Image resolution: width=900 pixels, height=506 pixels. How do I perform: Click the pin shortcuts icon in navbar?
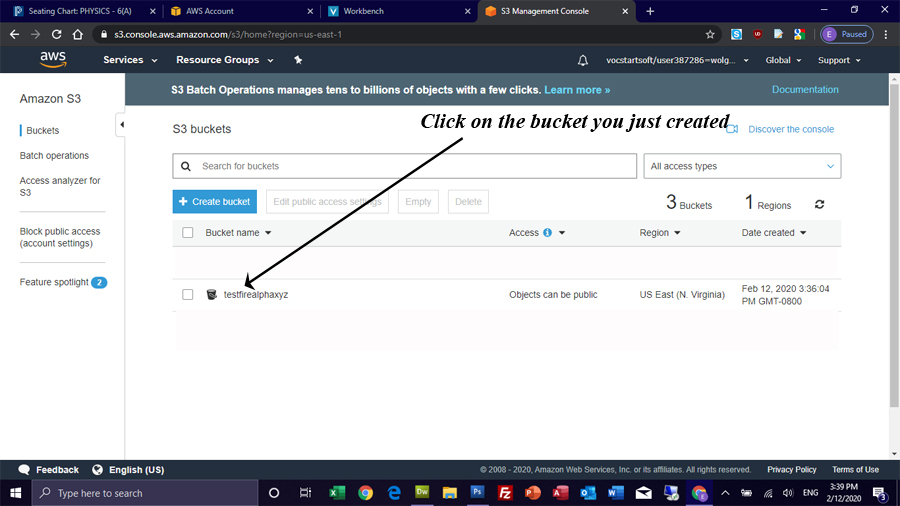coord(298,60)
